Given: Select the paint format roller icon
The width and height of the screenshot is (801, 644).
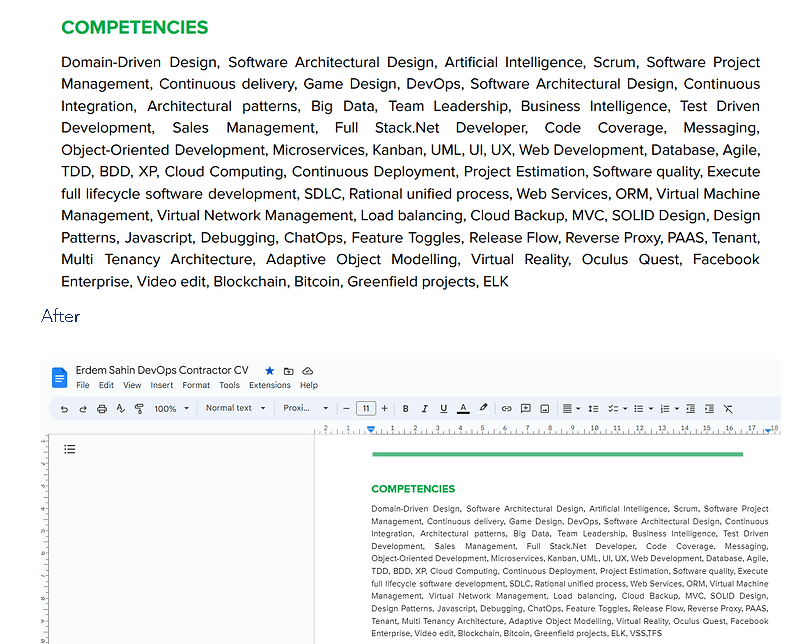Looking at the screenshot, I should [x=139, y=409].
